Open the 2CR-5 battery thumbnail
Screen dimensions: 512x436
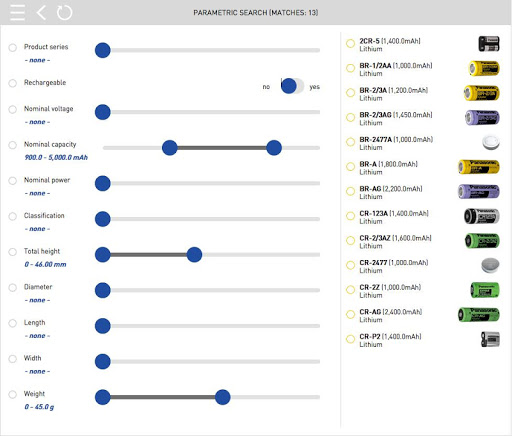point(489,44)
